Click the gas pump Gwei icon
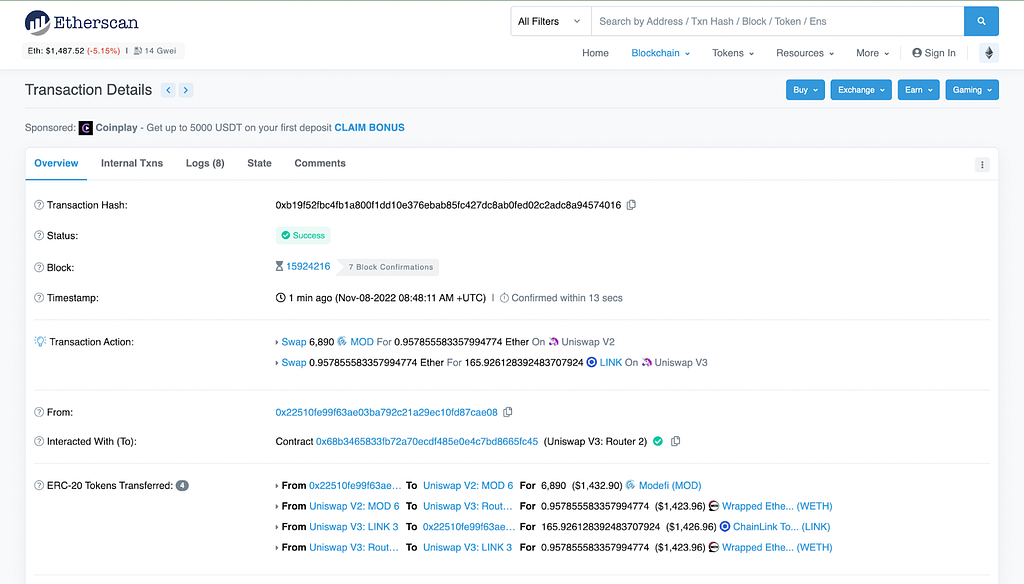This screenshot has height=584, width=1024. click(138, 51)
